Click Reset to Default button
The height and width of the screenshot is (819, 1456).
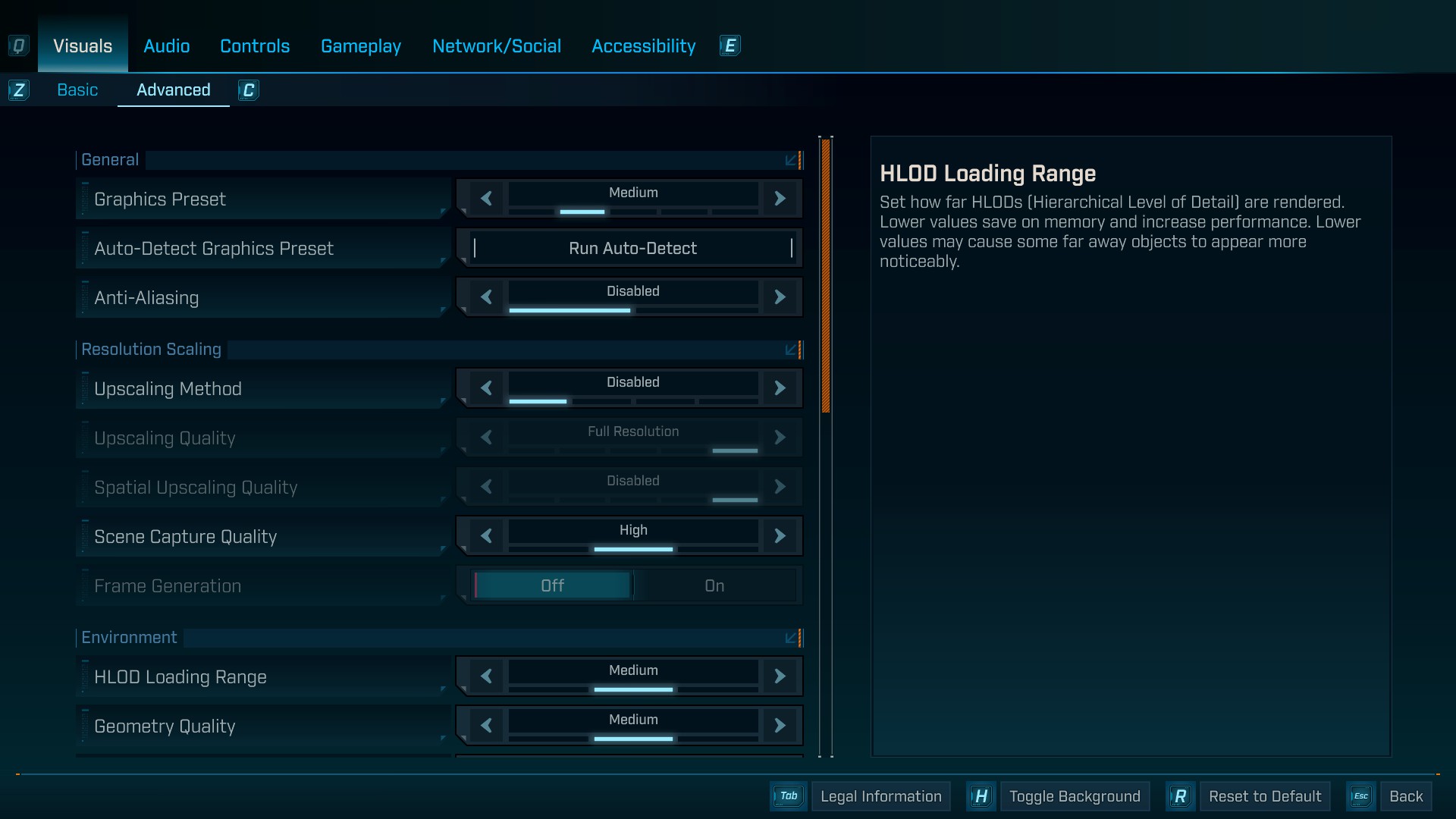(x=1264, y=796)
